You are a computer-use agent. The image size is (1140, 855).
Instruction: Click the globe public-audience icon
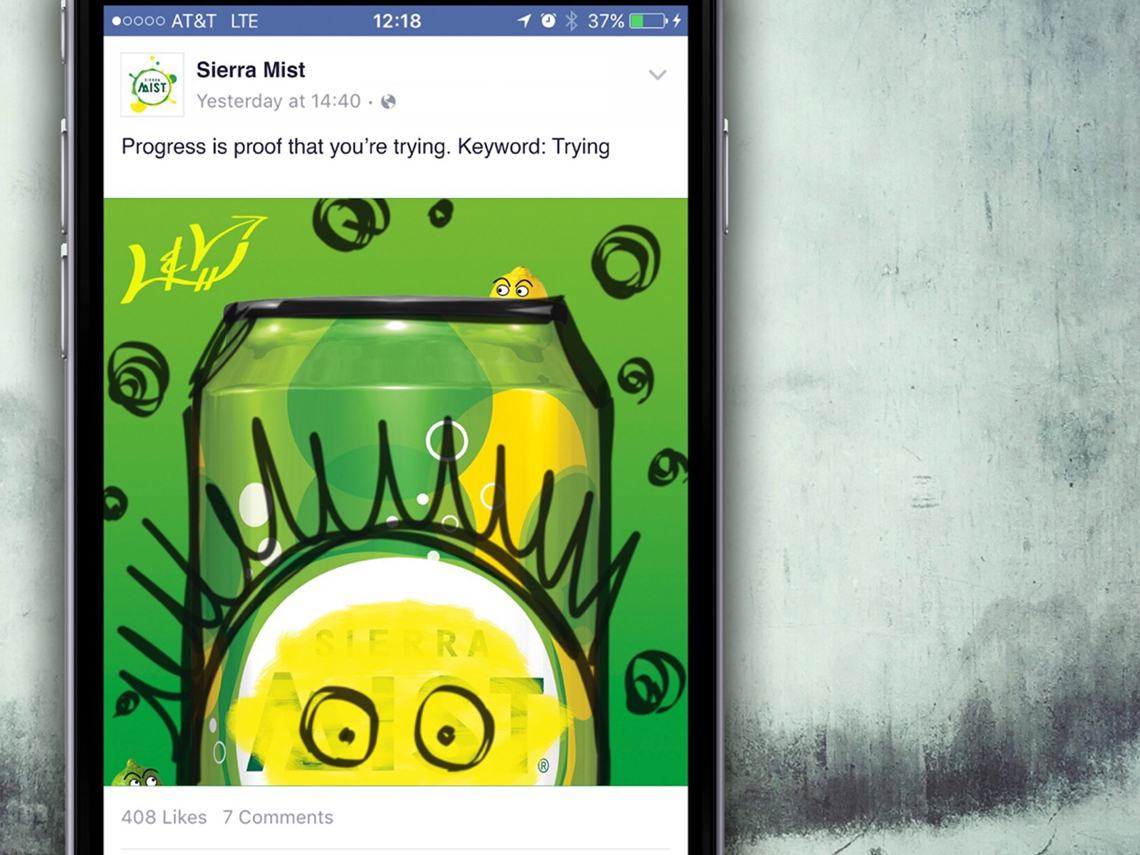pos(388,102)
